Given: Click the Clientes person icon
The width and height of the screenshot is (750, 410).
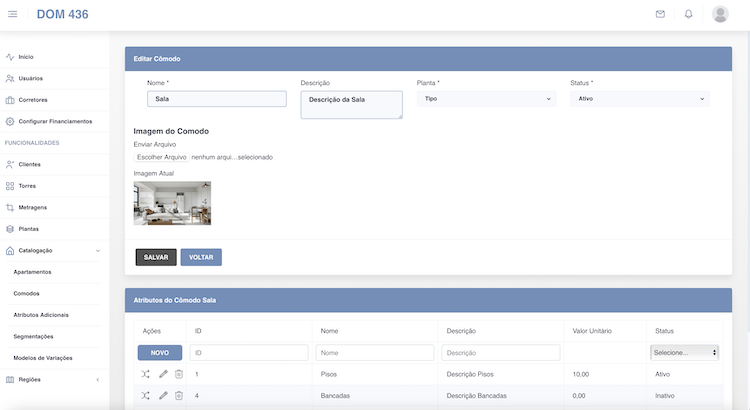Looking at the screenshot, I should coord(10,165).
